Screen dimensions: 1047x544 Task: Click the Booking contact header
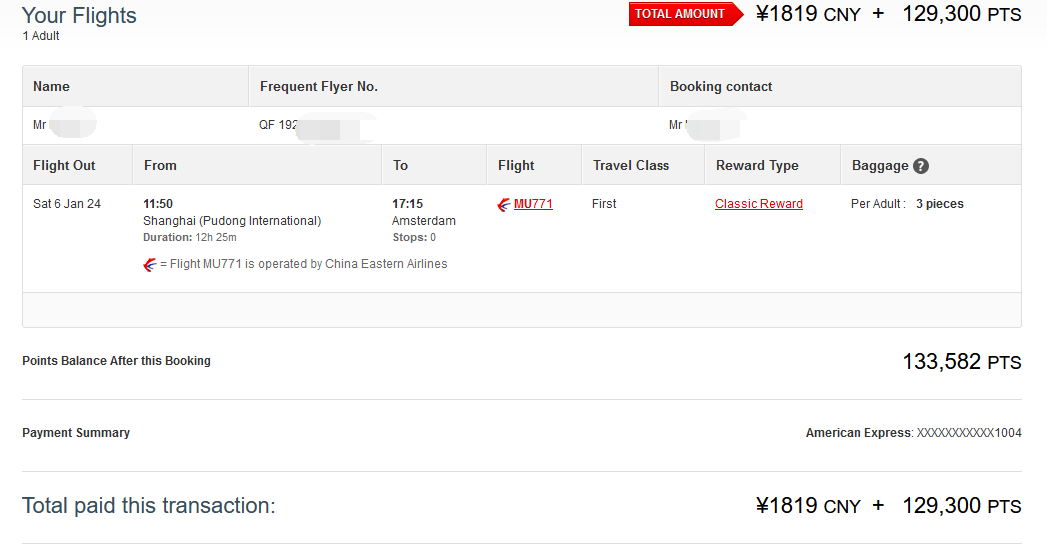(x=721, y=87)
